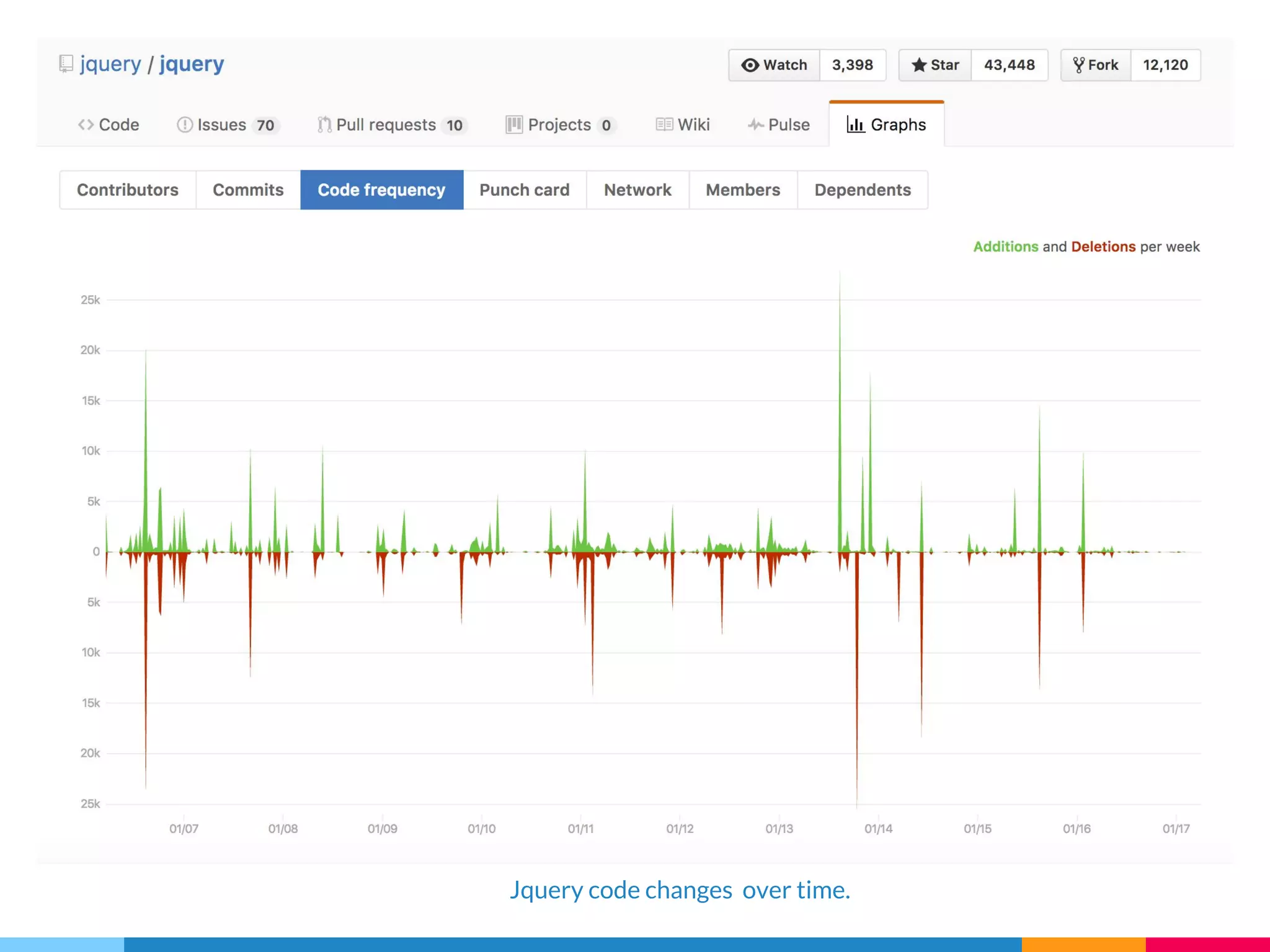The height and width of the screenshot is (952, 1270).
Task: Click the 12,120 forks count
Action: point(1165,65)
